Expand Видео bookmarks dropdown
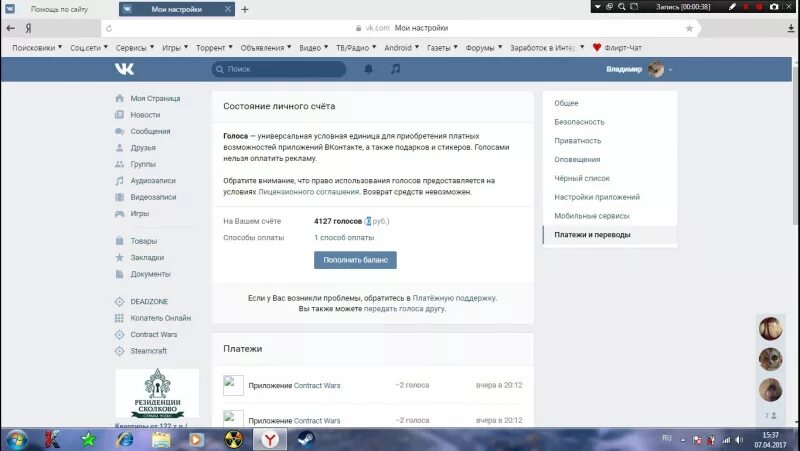This screenshot has height=451, width=800. click(x=313, y=47)
